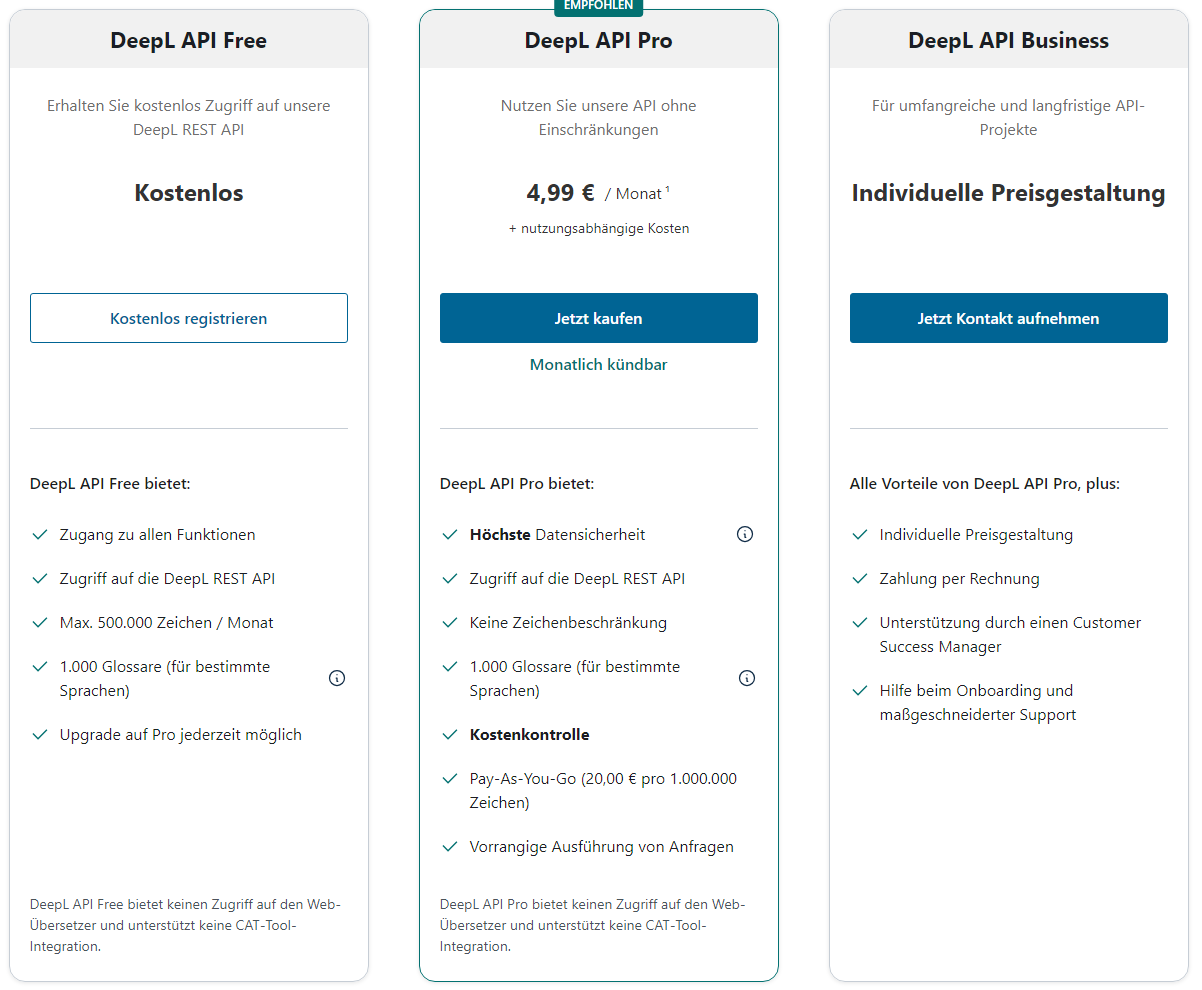Click the Jetzt Kontakt aufnehmen button
Image resolution: width=1202 pixels, height=990 pixels.
click(1008, 317)
